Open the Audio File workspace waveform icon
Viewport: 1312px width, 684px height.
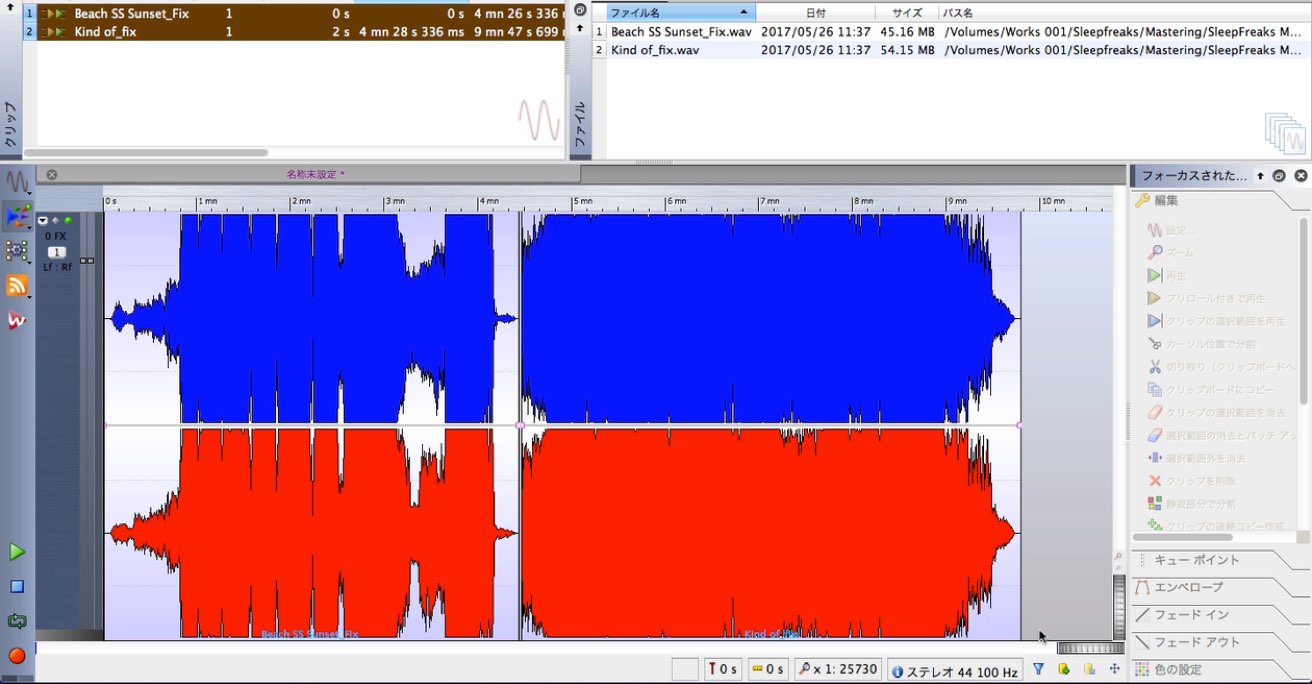[17, 182]
